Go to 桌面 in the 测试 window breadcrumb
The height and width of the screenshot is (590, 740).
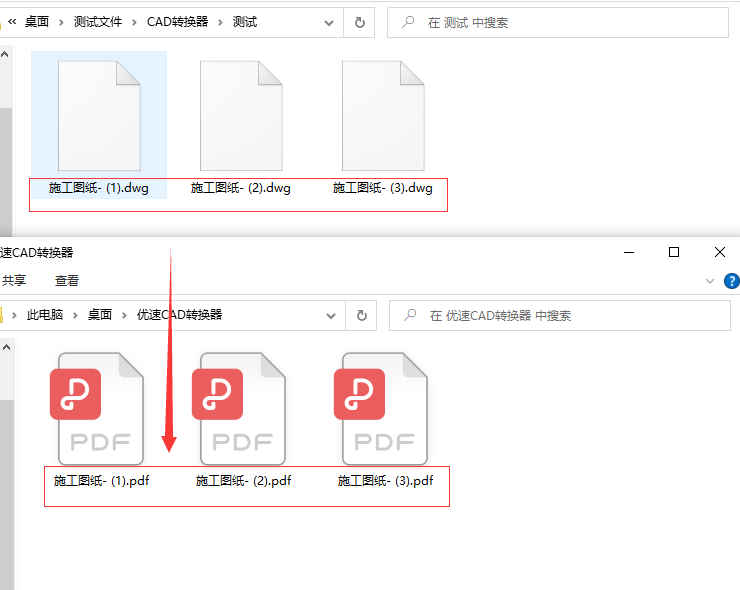coord(37,22)
